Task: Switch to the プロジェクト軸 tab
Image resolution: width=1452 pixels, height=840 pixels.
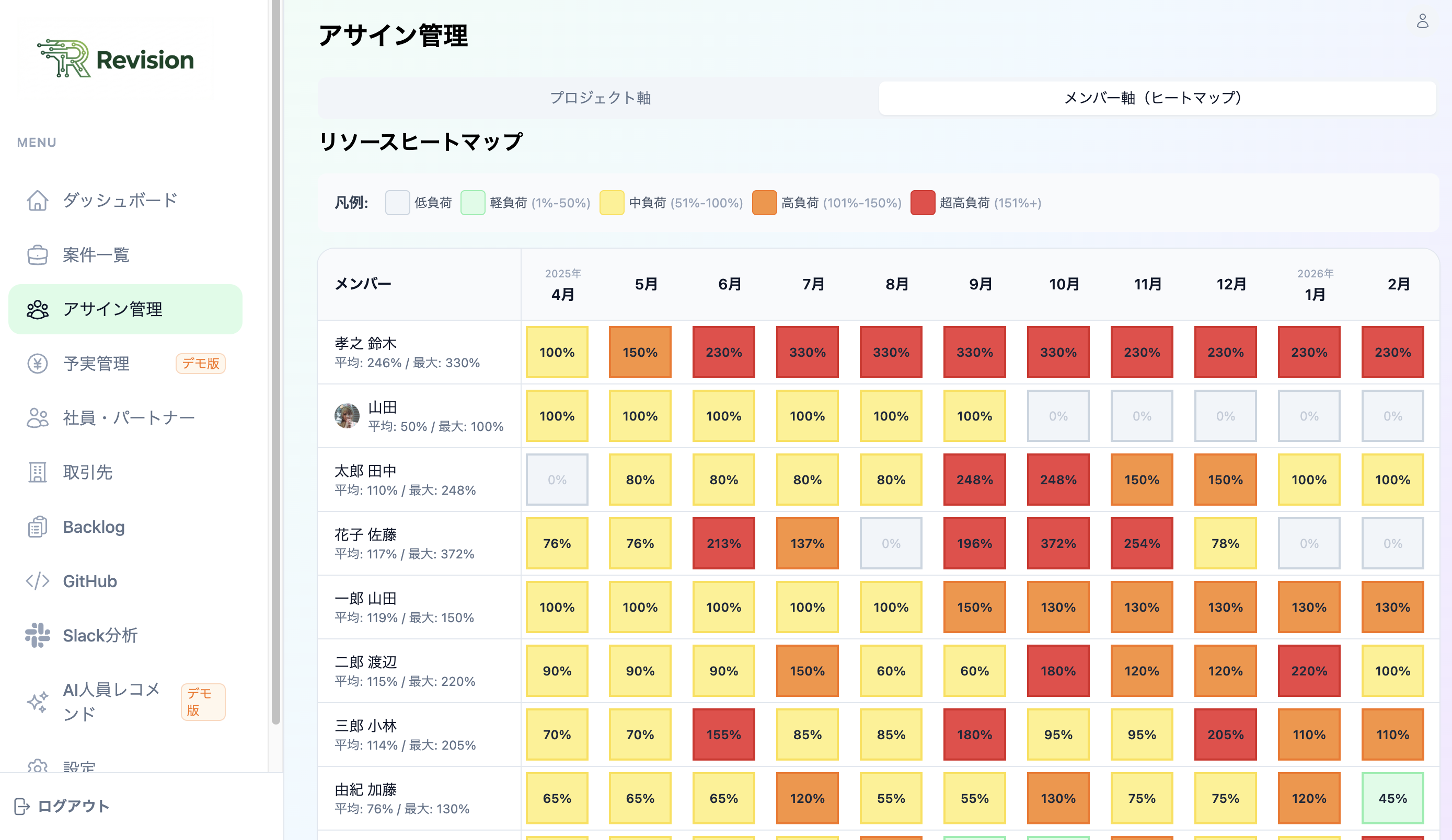Action: click(x=601, y=98)
